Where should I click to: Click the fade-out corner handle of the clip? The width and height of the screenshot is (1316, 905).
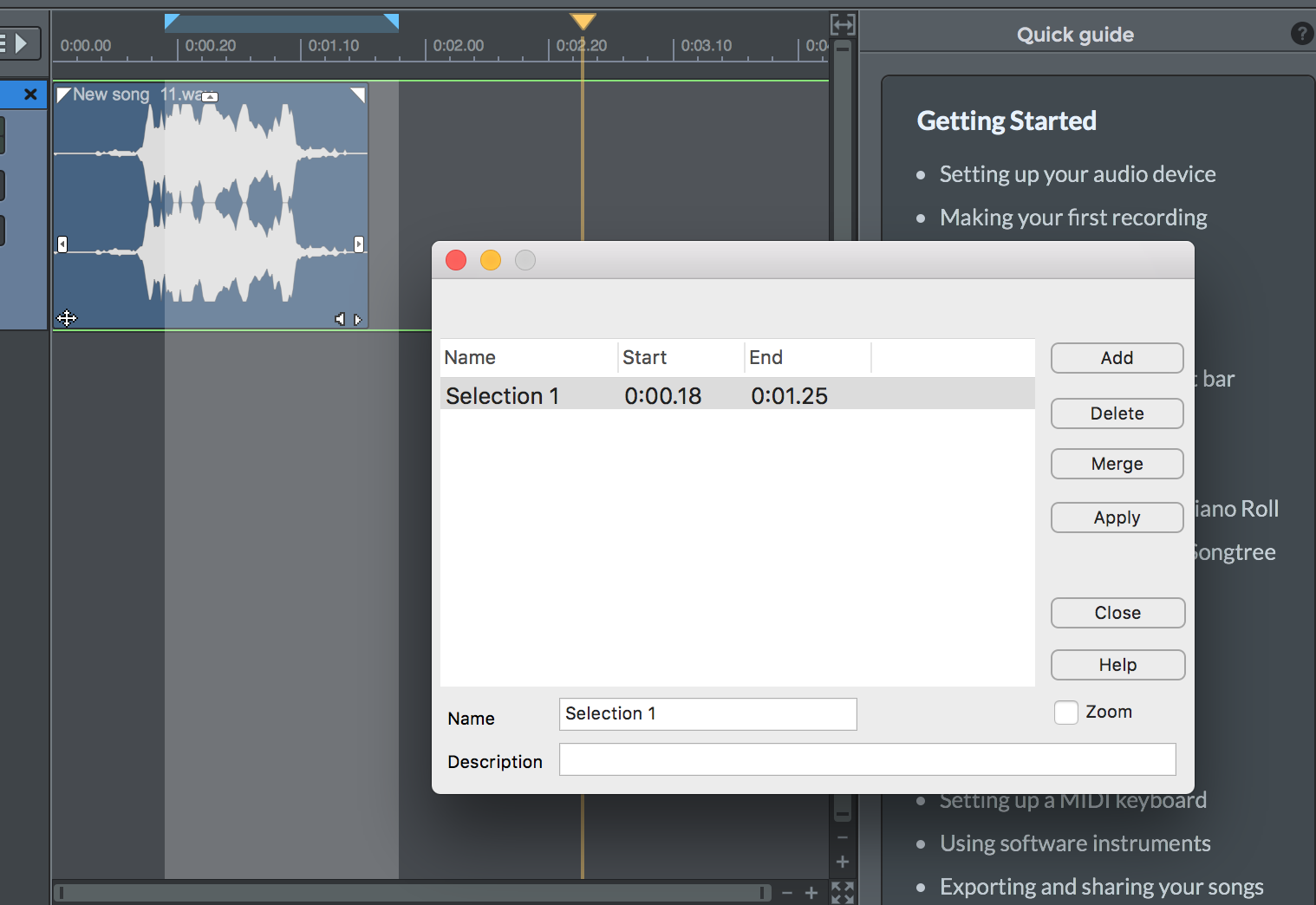(357, 94)
